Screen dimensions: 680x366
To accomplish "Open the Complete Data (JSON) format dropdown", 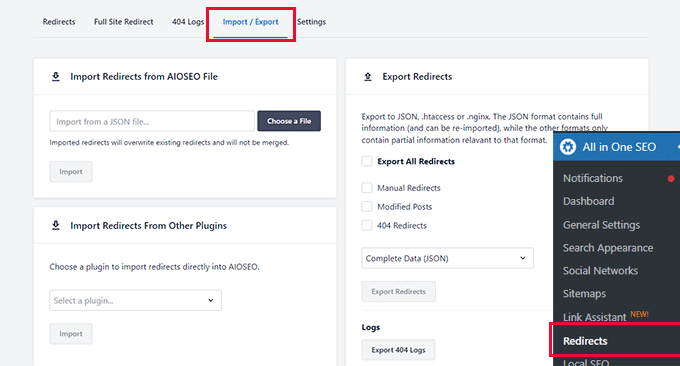I will tap(448, 258).
